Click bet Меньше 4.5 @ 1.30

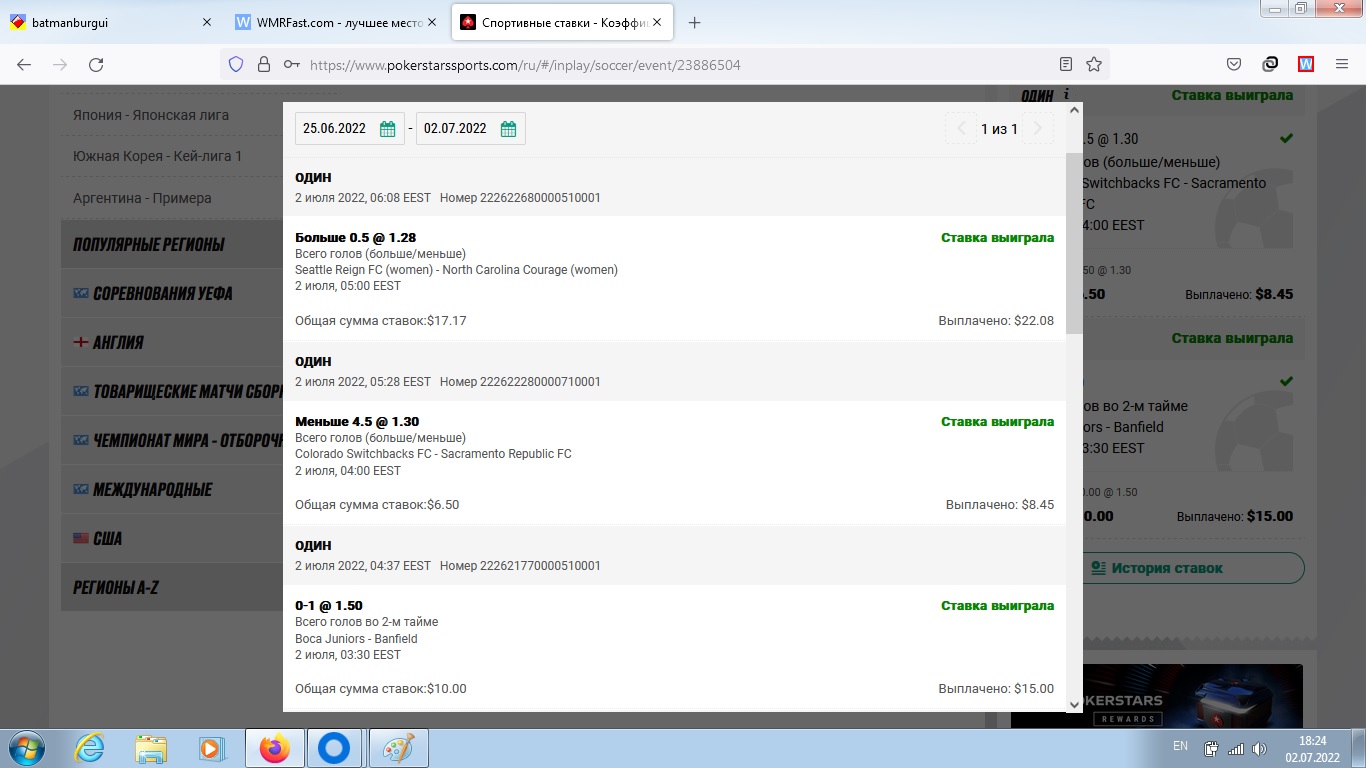click(x=357, y=422)
